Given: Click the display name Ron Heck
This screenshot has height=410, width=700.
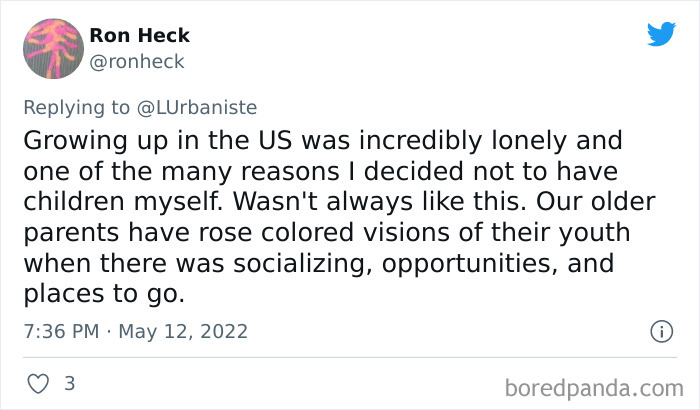Looking at the screenshot, I should pyautogui.click(x=139, y=36).
